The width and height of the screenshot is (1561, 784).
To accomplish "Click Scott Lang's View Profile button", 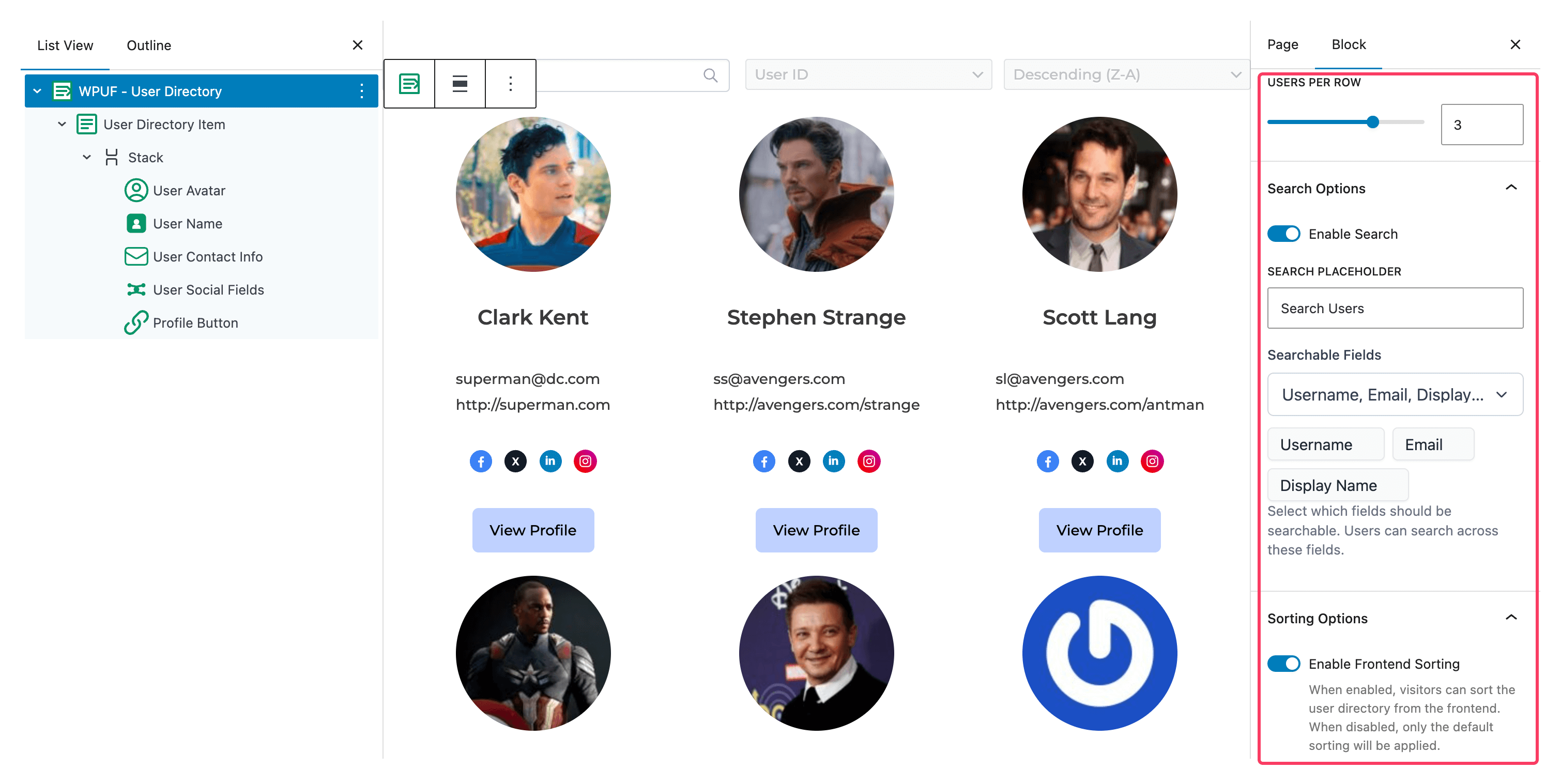I will click(x=1099, y=530).
